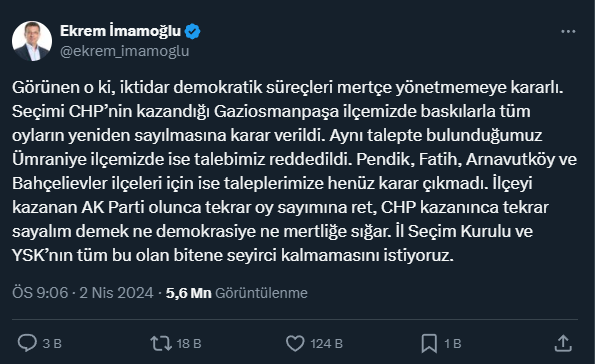Click the share upload arrow icon

[563, 343]
